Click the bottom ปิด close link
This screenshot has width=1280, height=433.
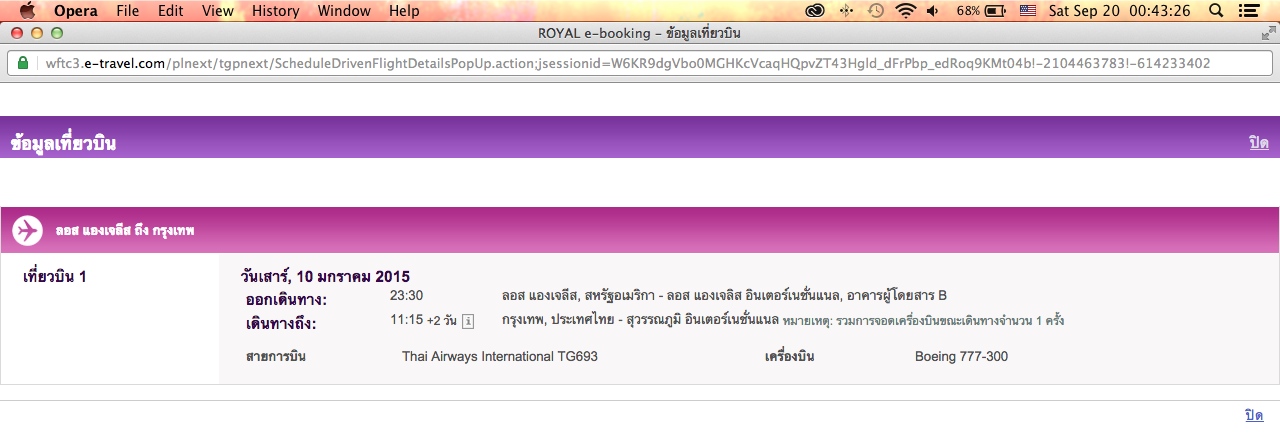coord(1254,415)
